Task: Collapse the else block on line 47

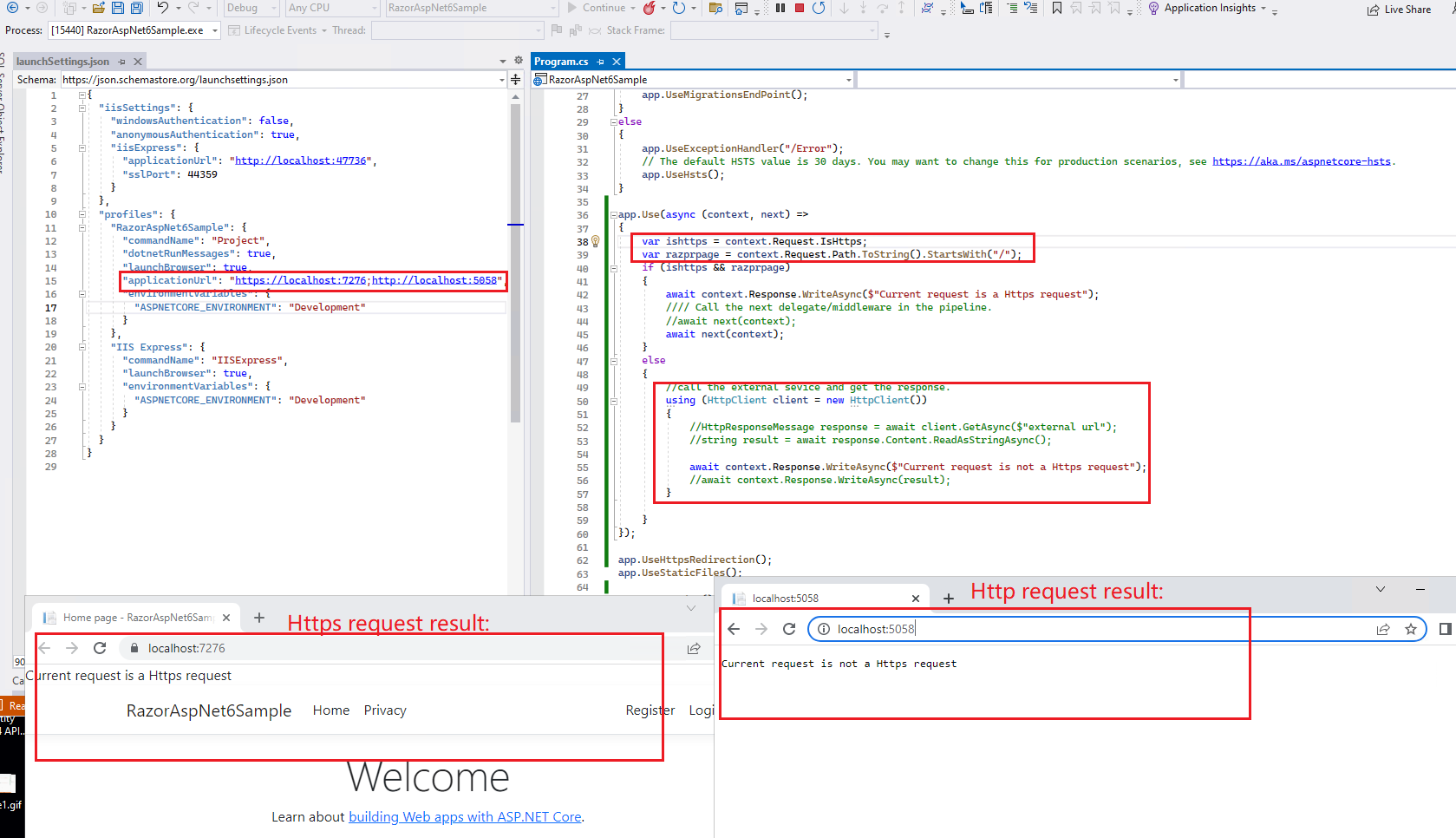Action: (613, 360)
